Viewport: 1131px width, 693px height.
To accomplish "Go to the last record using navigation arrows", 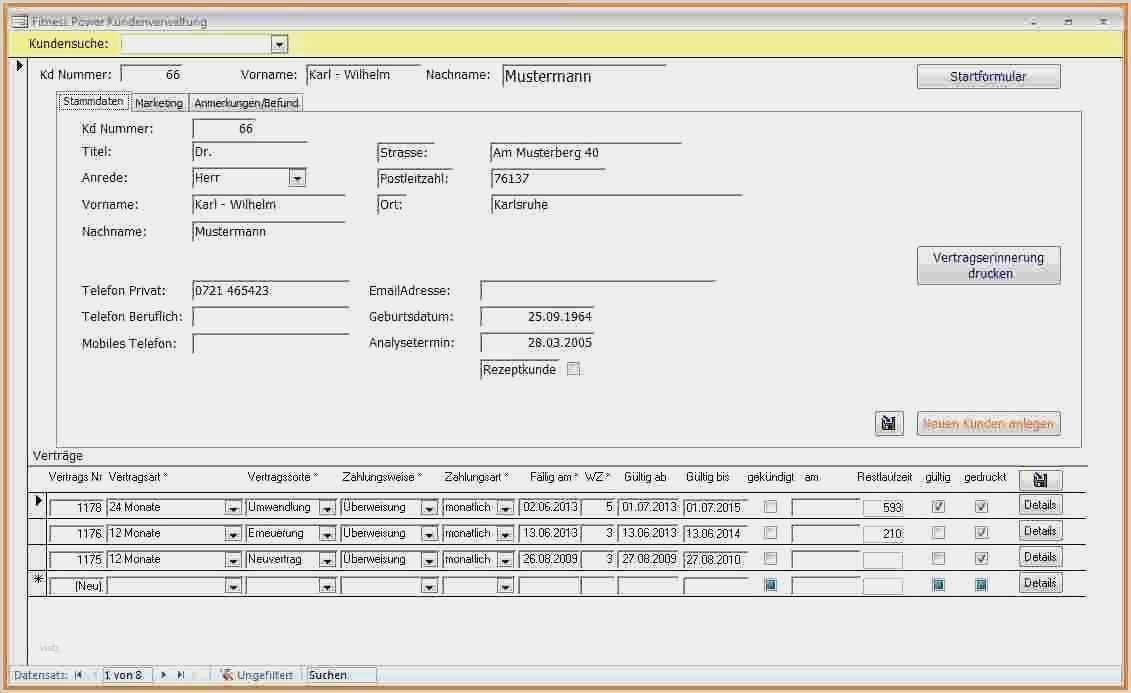I will pos(180,675).
